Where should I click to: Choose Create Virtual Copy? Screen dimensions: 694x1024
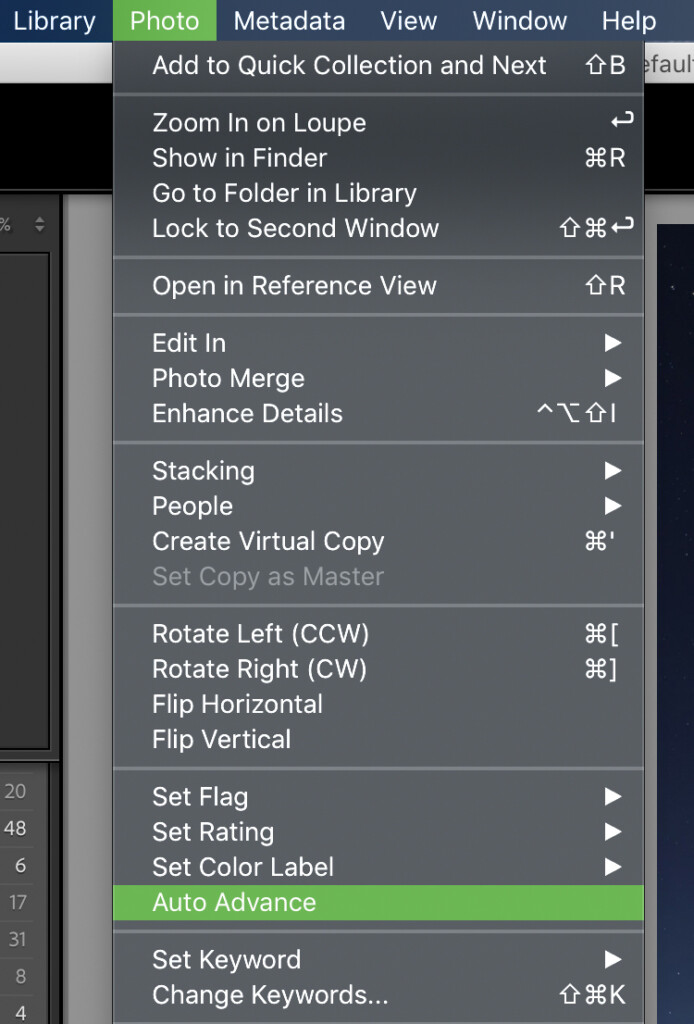(x=378, y=541)
